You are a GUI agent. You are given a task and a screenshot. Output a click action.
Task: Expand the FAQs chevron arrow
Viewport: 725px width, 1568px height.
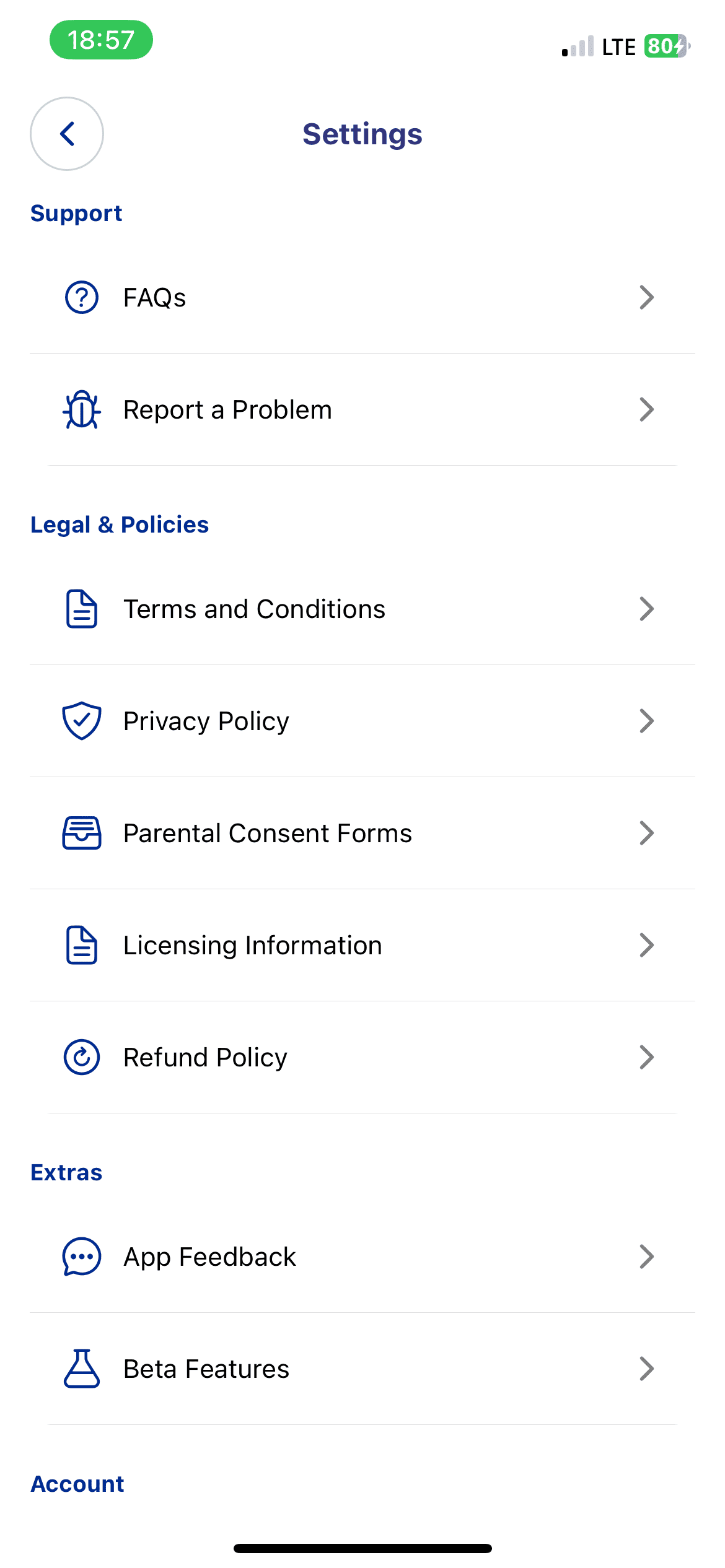(x=646, y=297)
